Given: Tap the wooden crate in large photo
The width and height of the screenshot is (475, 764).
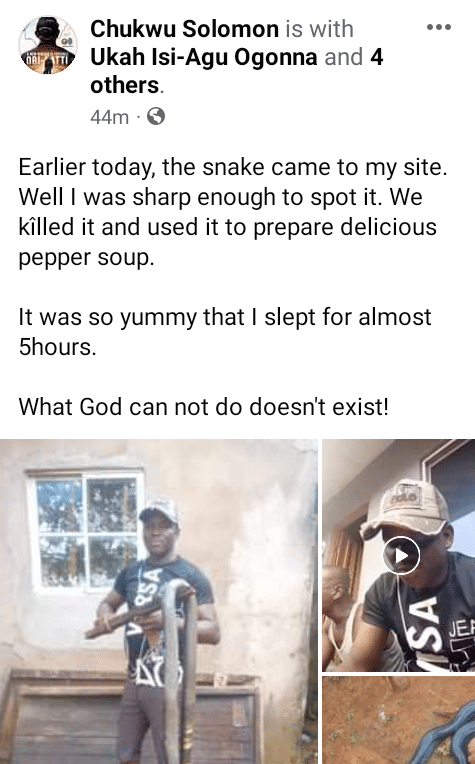Looking at the screenshot, I should pos(132,716).
